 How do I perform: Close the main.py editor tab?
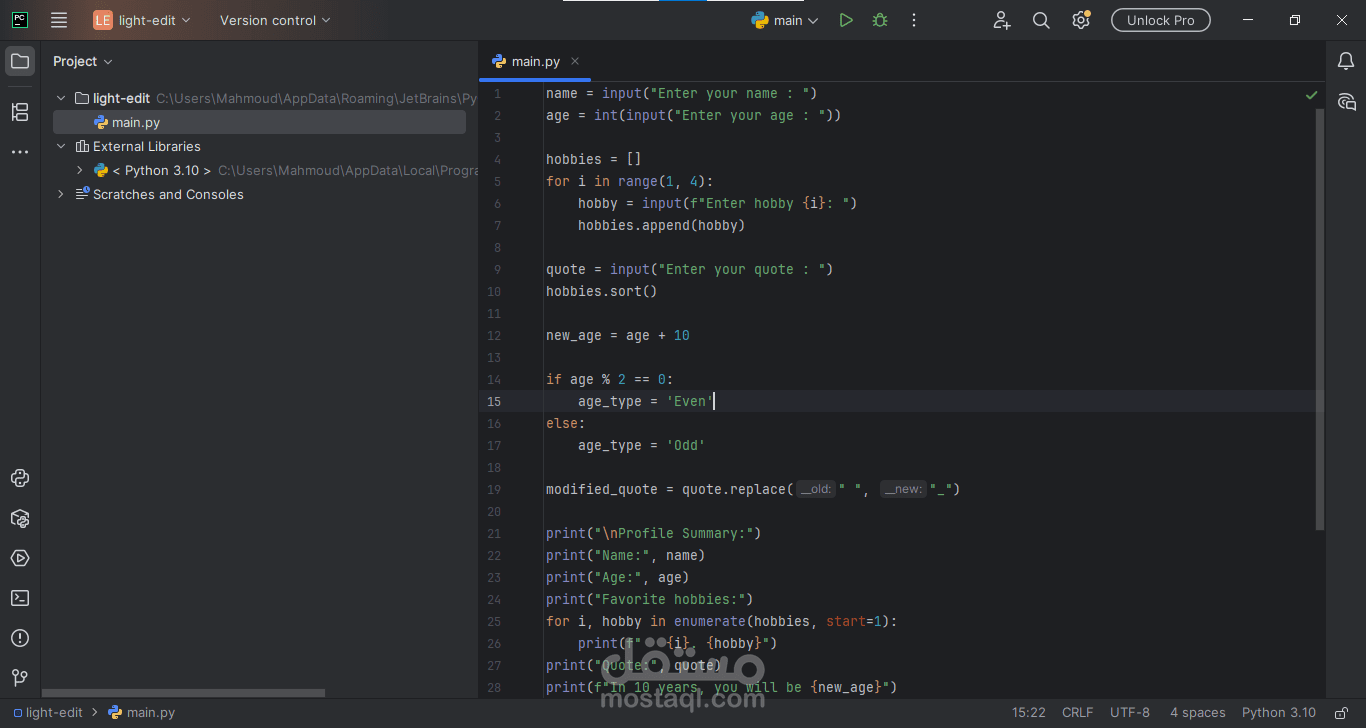[575, 61]
